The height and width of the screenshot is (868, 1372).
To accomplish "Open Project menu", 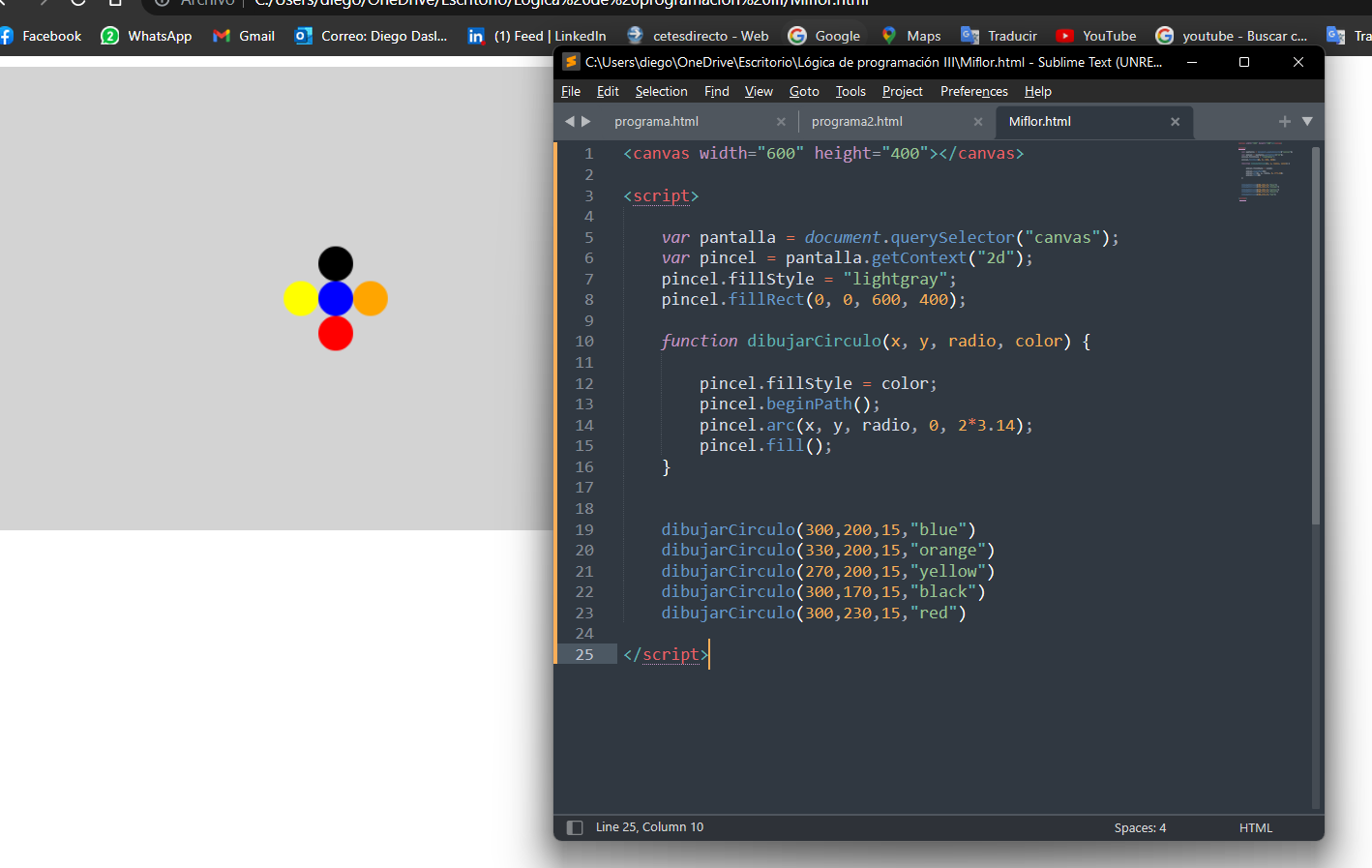I will [x=903, y=91].
